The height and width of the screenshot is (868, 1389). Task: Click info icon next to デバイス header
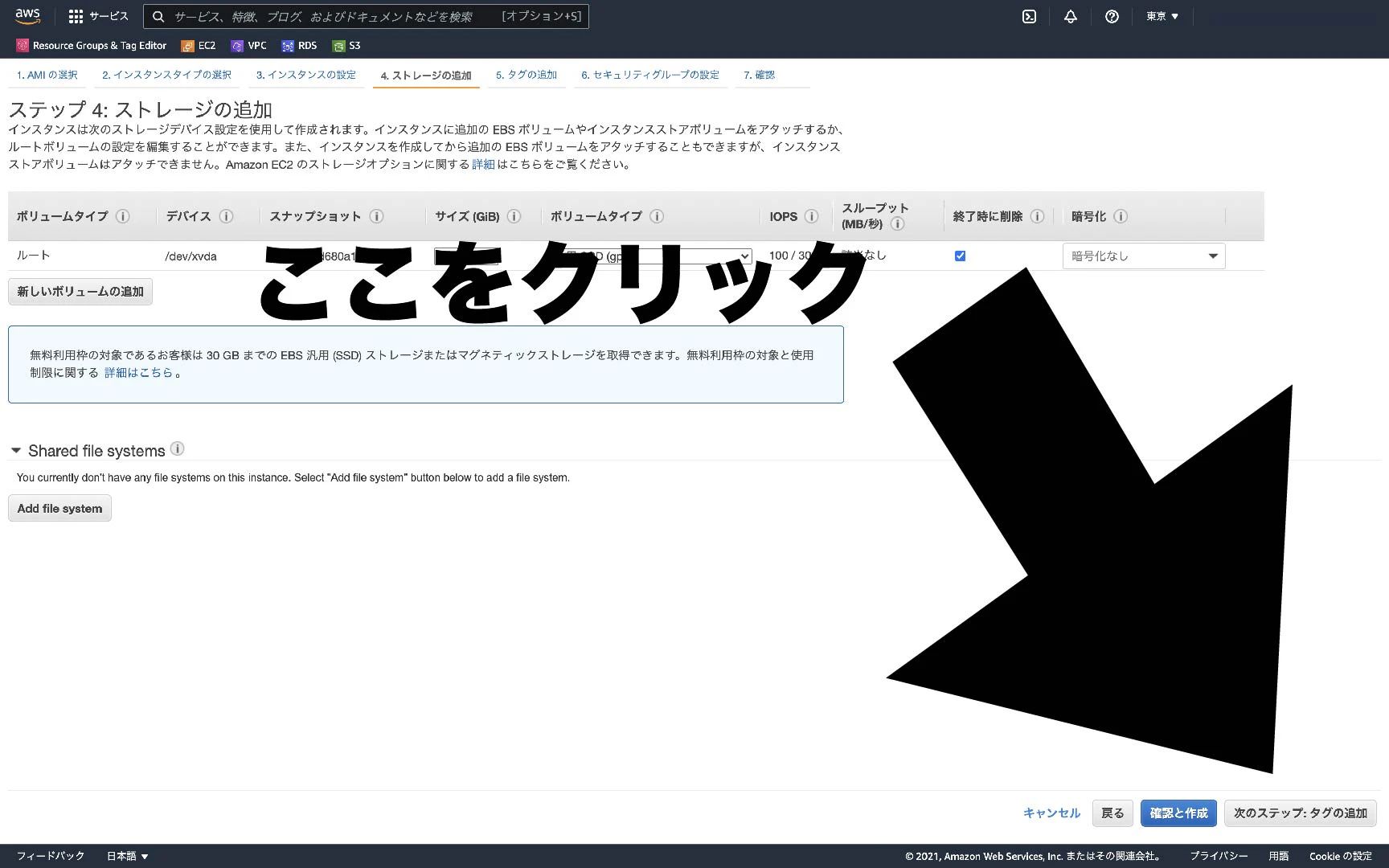pyautogui.click(x=227, y=216)
